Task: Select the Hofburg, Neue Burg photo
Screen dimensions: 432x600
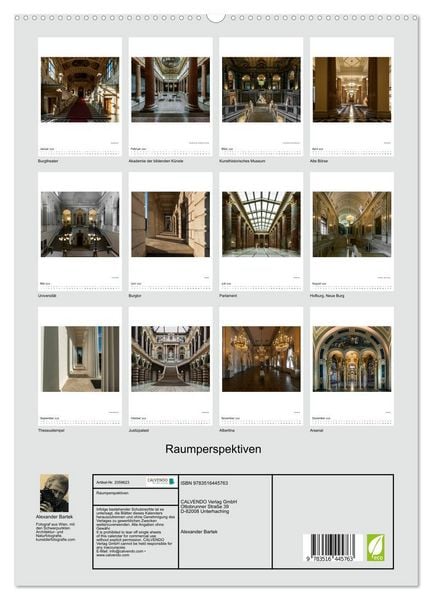Action: coord(352,224)
